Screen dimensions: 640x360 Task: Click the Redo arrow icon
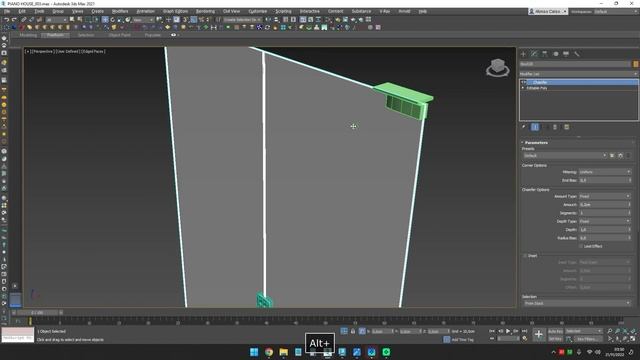tap(14, 20)
